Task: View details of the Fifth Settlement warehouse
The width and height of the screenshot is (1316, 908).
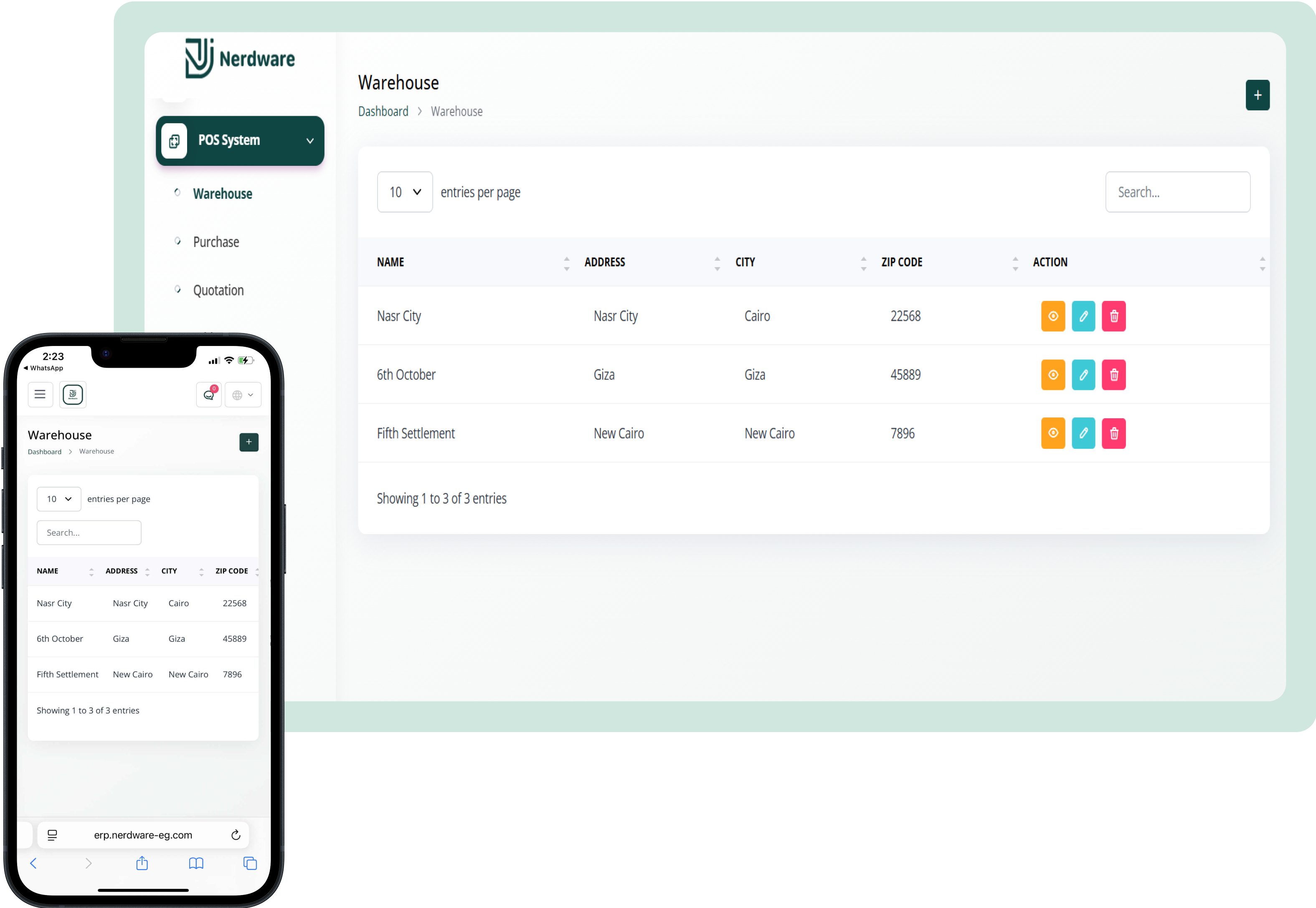Action: [1053, 433]
